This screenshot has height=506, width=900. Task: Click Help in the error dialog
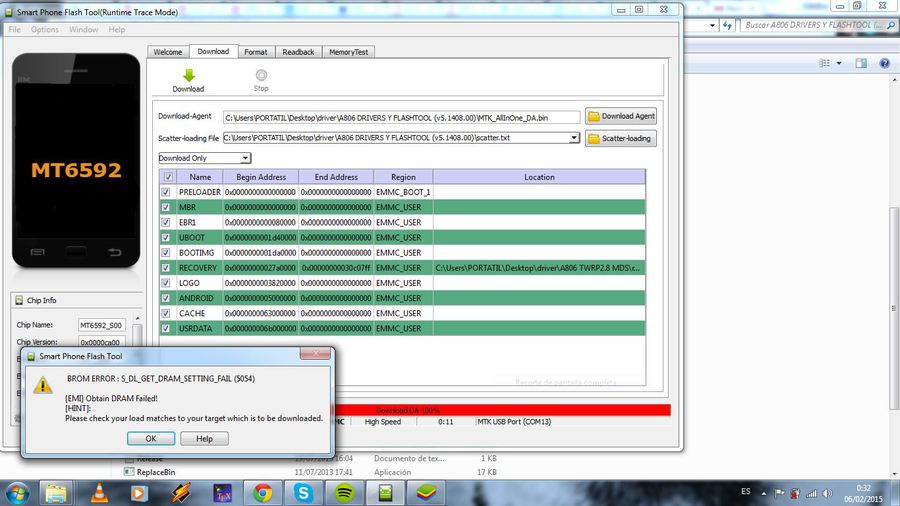[x=204, y=438]
